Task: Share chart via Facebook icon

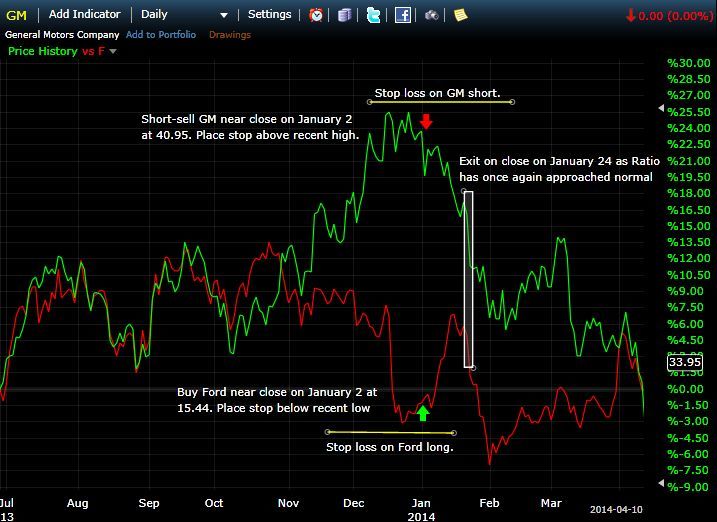Action: pos(402,15)
